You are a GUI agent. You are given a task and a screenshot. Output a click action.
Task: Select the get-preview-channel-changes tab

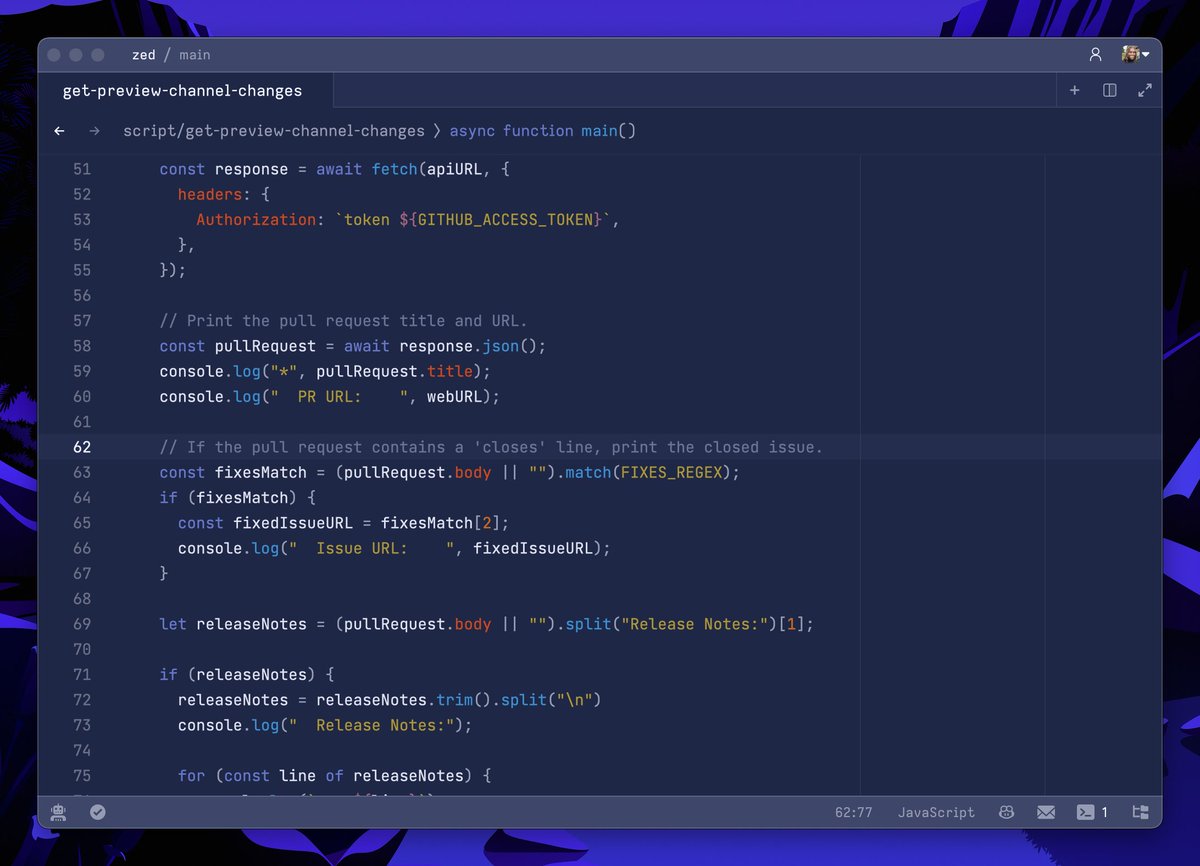tap(182, 90)
